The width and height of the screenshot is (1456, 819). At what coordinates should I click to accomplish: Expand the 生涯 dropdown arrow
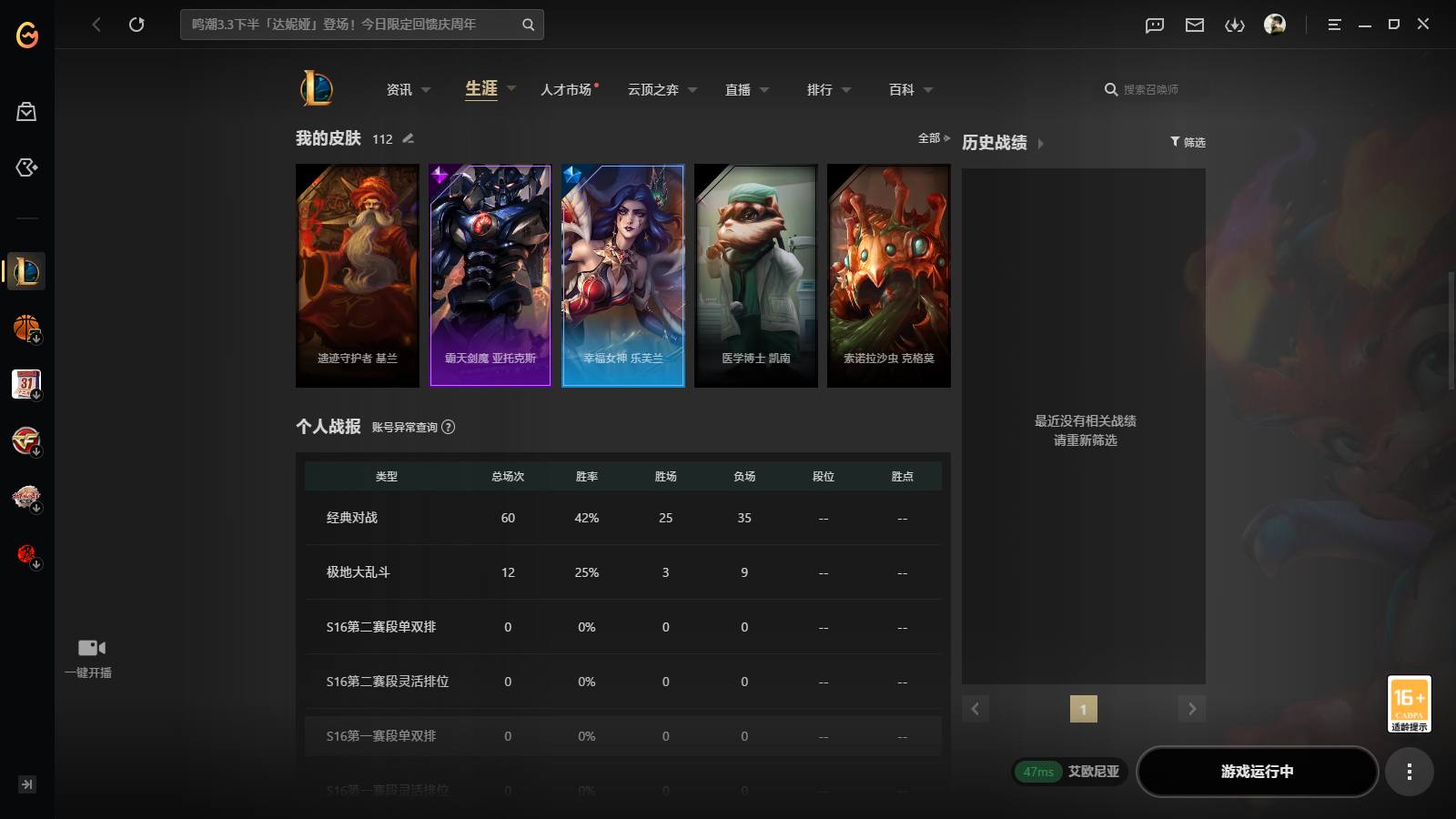pos(511,88)
